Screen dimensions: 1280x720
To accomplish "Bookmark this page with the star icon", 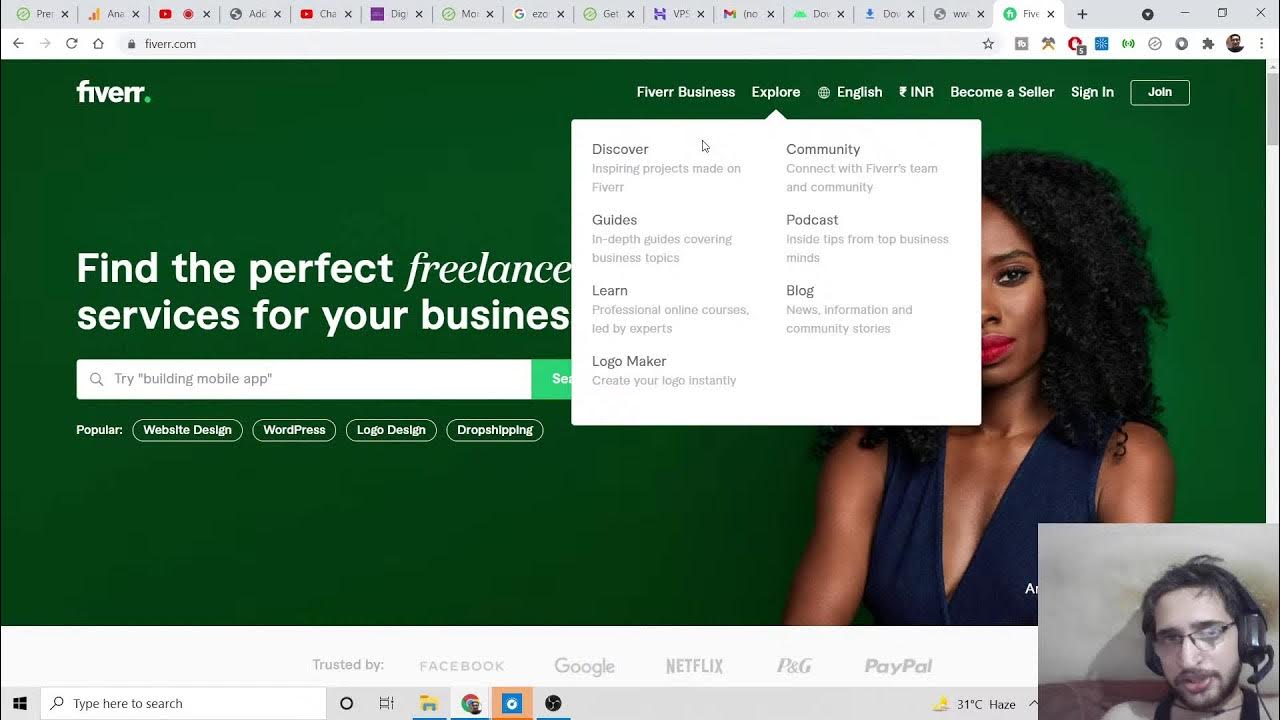I will [988, 44].
